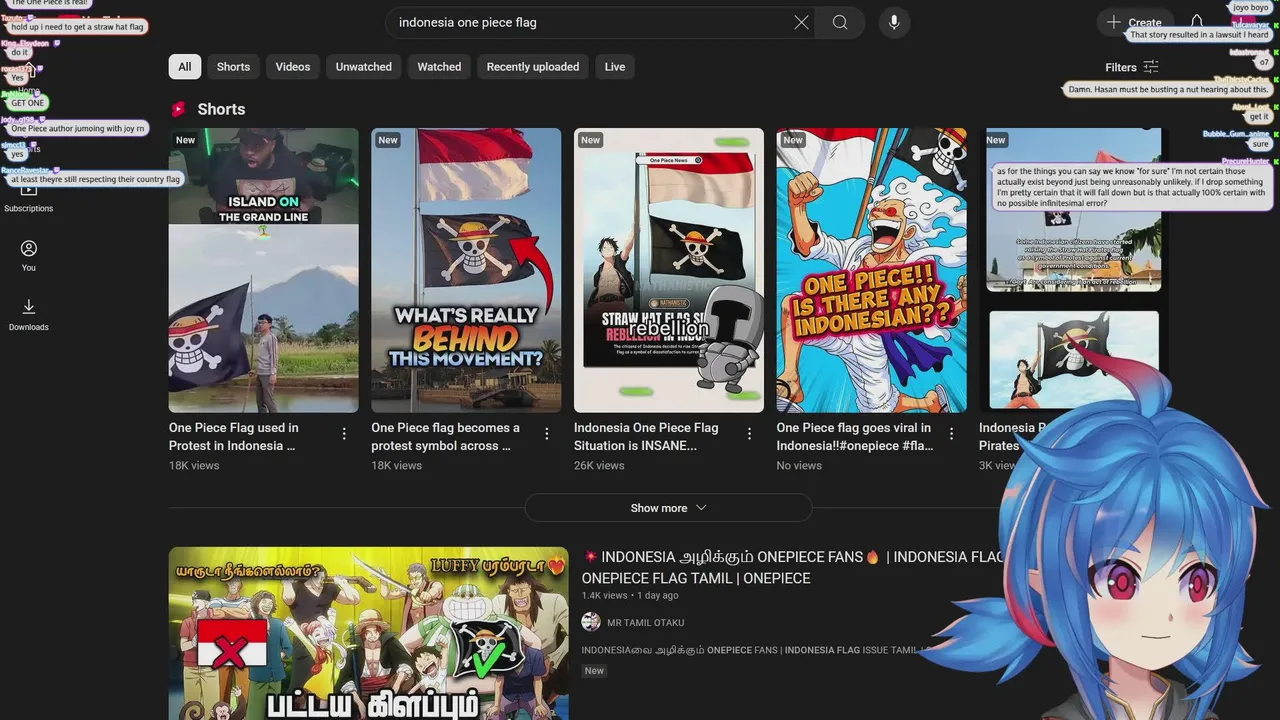This screenshot has height=720, width=1280.
Task: Open 'One Piece flag goes viral' title
Action: pyautogui.click(x=854, y=437)
